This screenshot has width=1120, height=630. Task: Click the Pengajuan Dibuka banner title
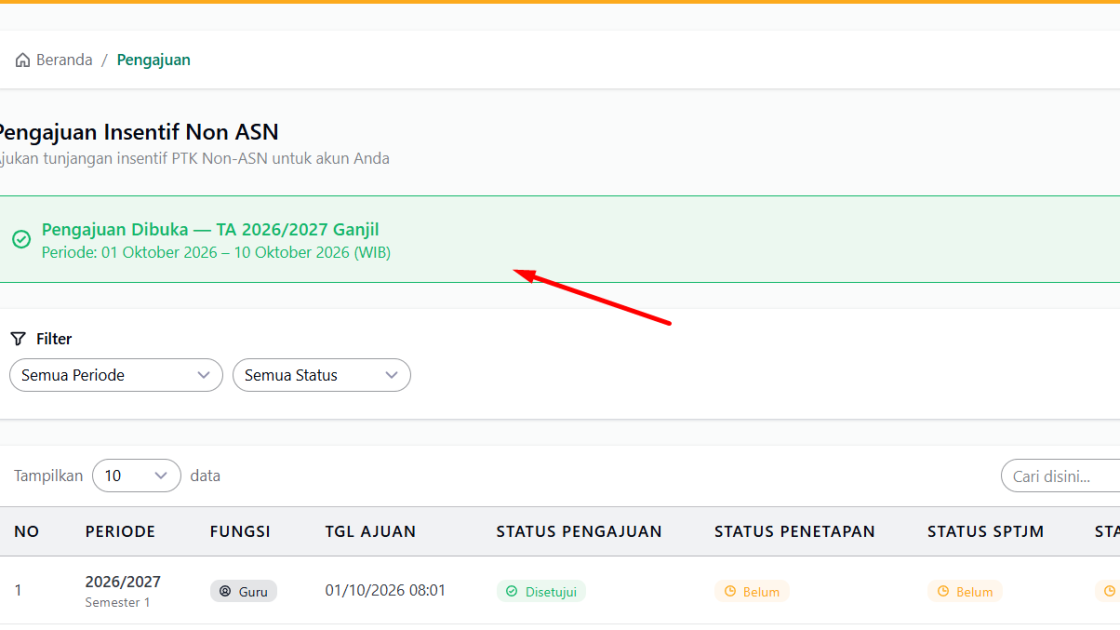[210, 229]
